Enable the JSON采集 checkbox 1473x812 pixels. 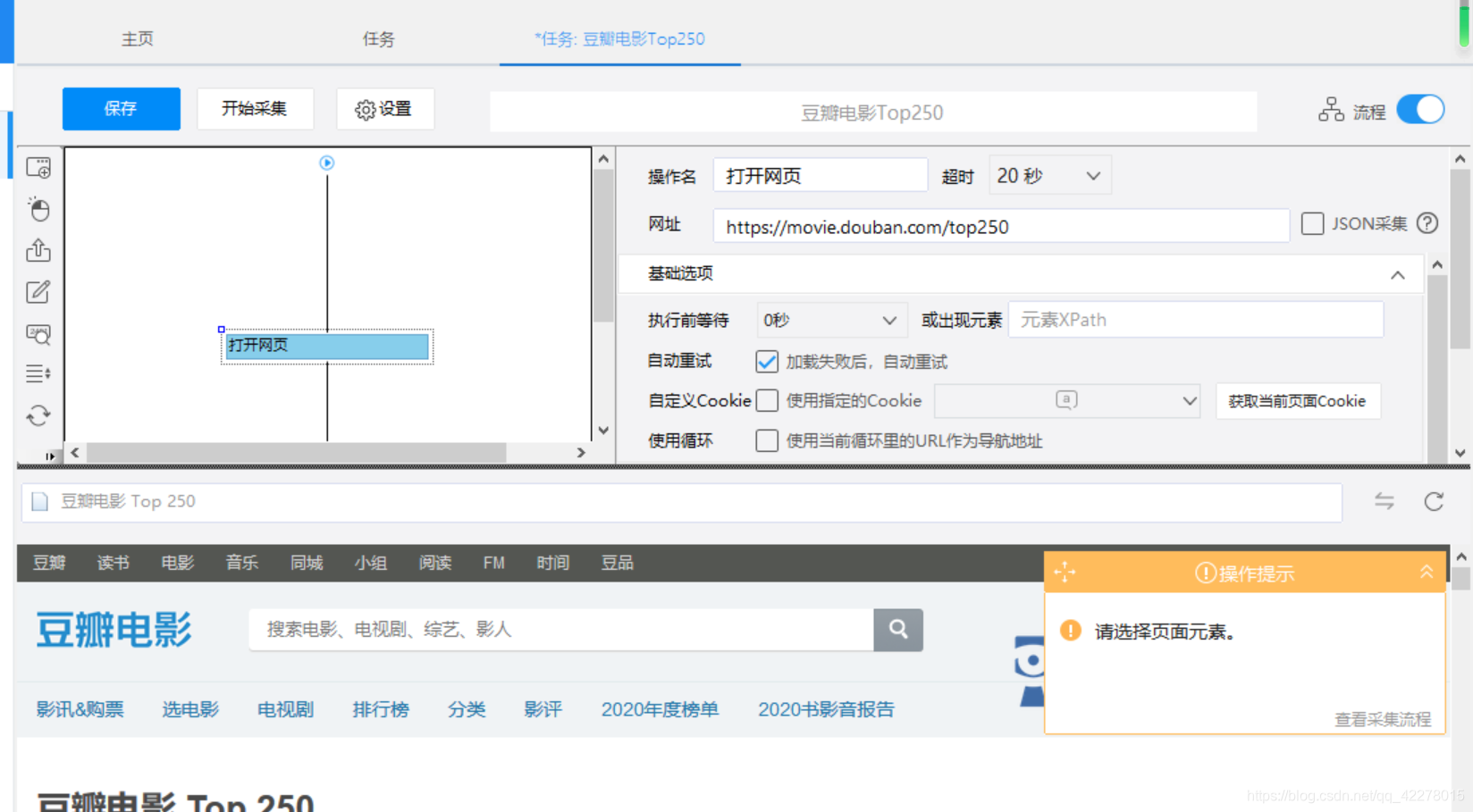[1312, 223]
